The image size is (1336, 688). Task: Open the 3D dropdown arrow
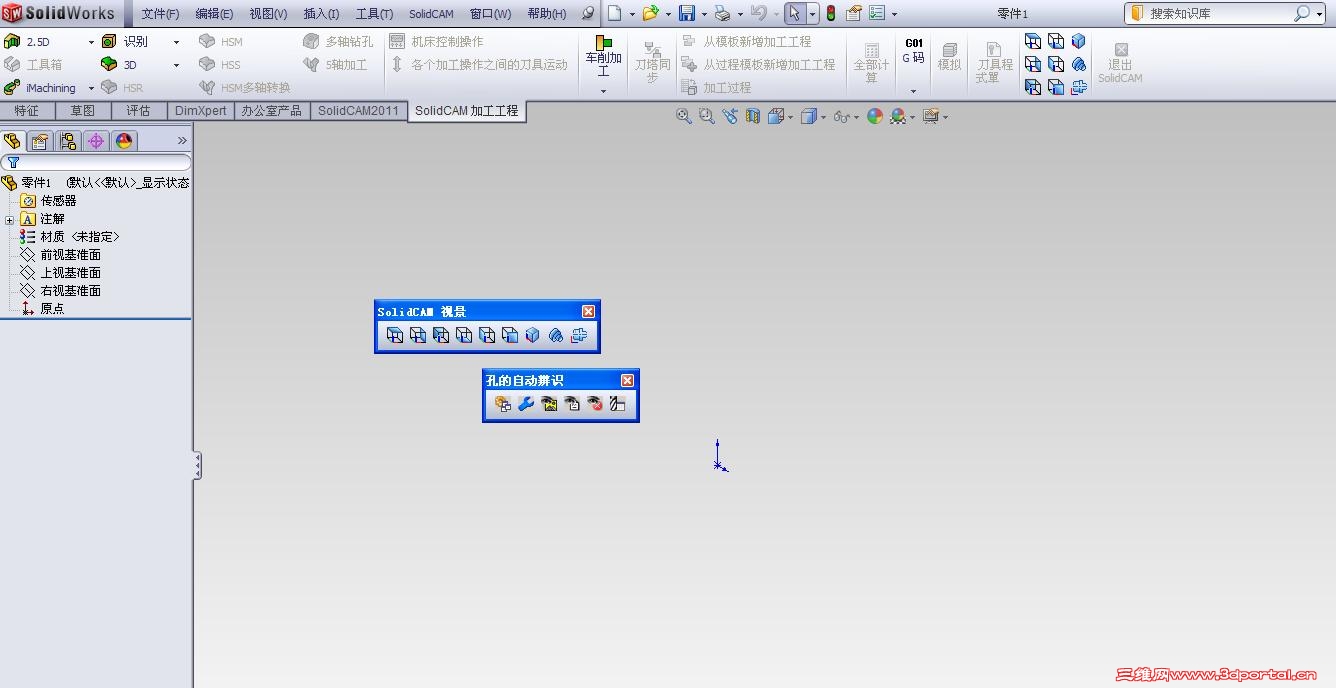[177, 65]
